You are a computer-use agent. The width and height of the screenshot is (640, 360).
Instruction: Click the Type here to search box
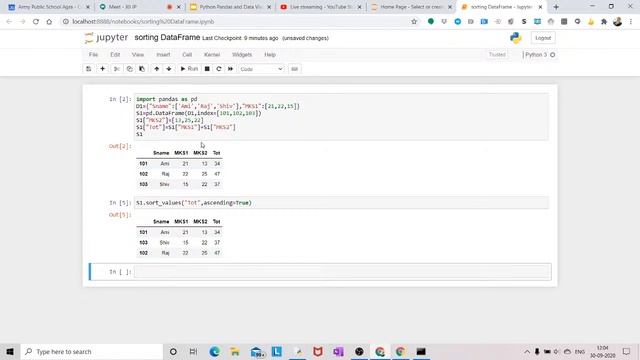[91, 351]
